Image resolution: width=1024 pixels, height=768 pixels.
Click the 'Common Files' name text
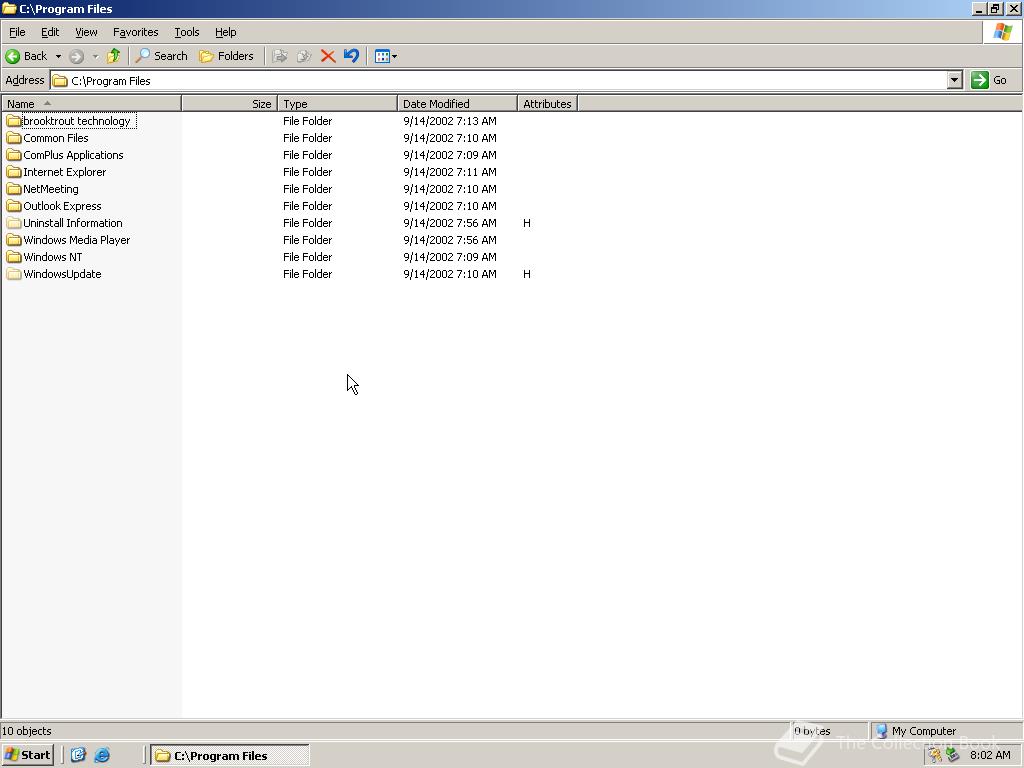(x=56, y=138)
